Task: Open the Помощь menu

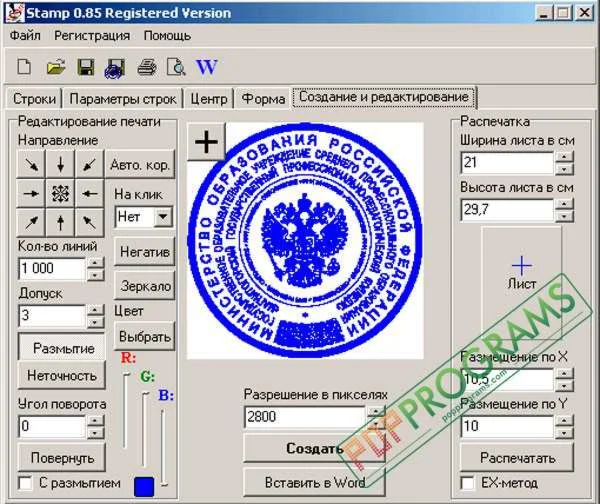Action: (x=167, y=36)
